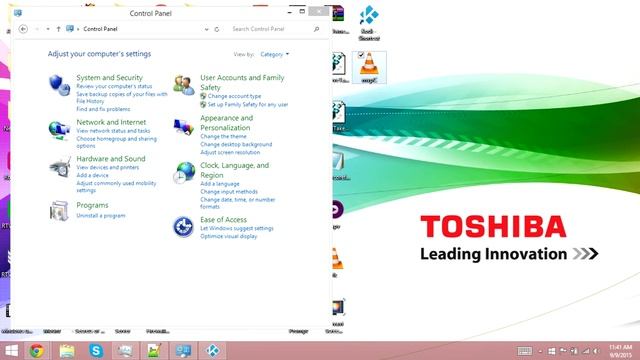Select the Control Panel taskbar button

pos(183,351)
